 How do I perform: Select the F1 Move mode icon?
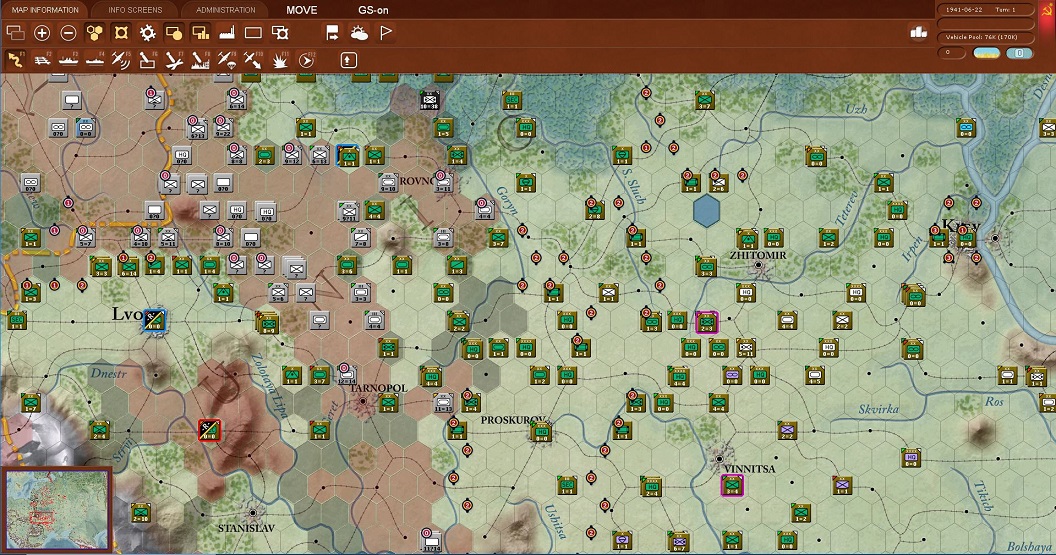pyautogui.click(x=15, y=60)
